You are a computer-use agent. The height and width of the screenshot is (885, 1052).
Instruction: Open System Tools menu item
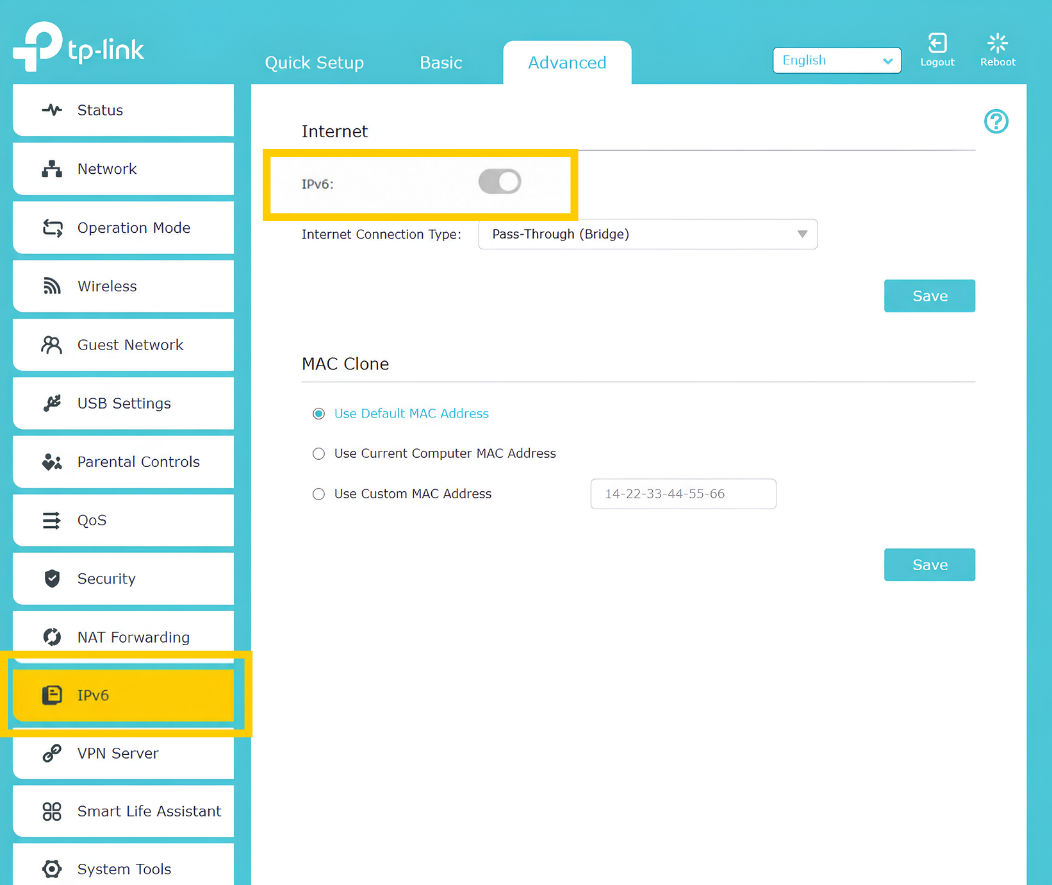pyautogui.click(x=123, y=866)
